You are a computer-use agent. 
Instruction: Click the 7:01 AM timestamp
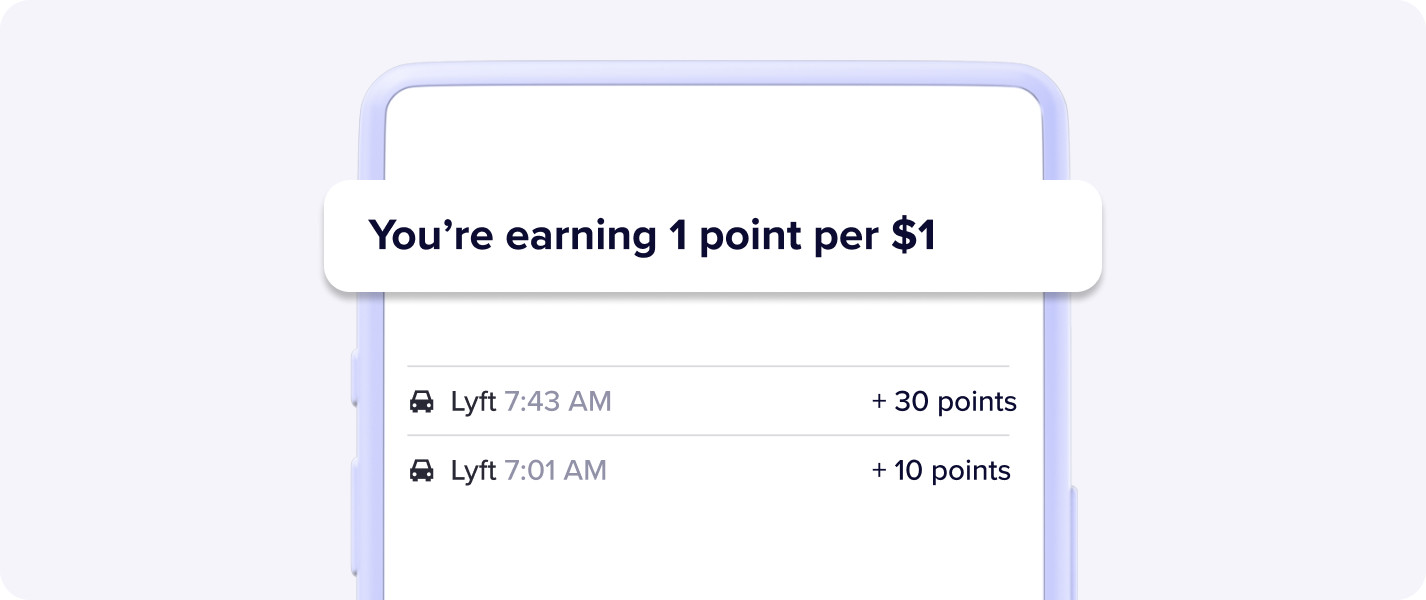(555, 470)
